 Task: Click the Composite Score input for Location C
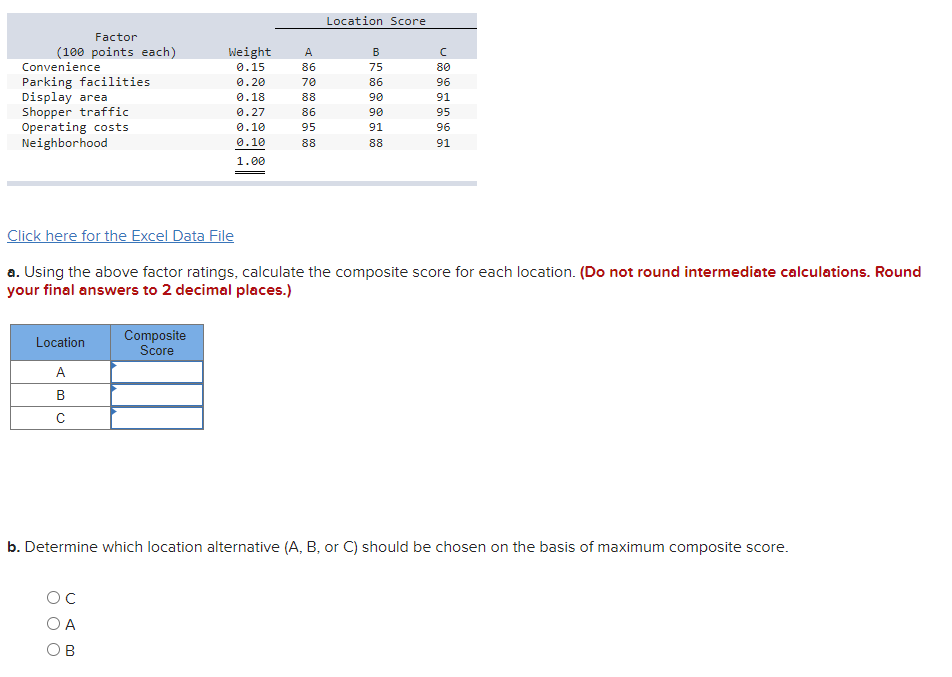[157, 417]
